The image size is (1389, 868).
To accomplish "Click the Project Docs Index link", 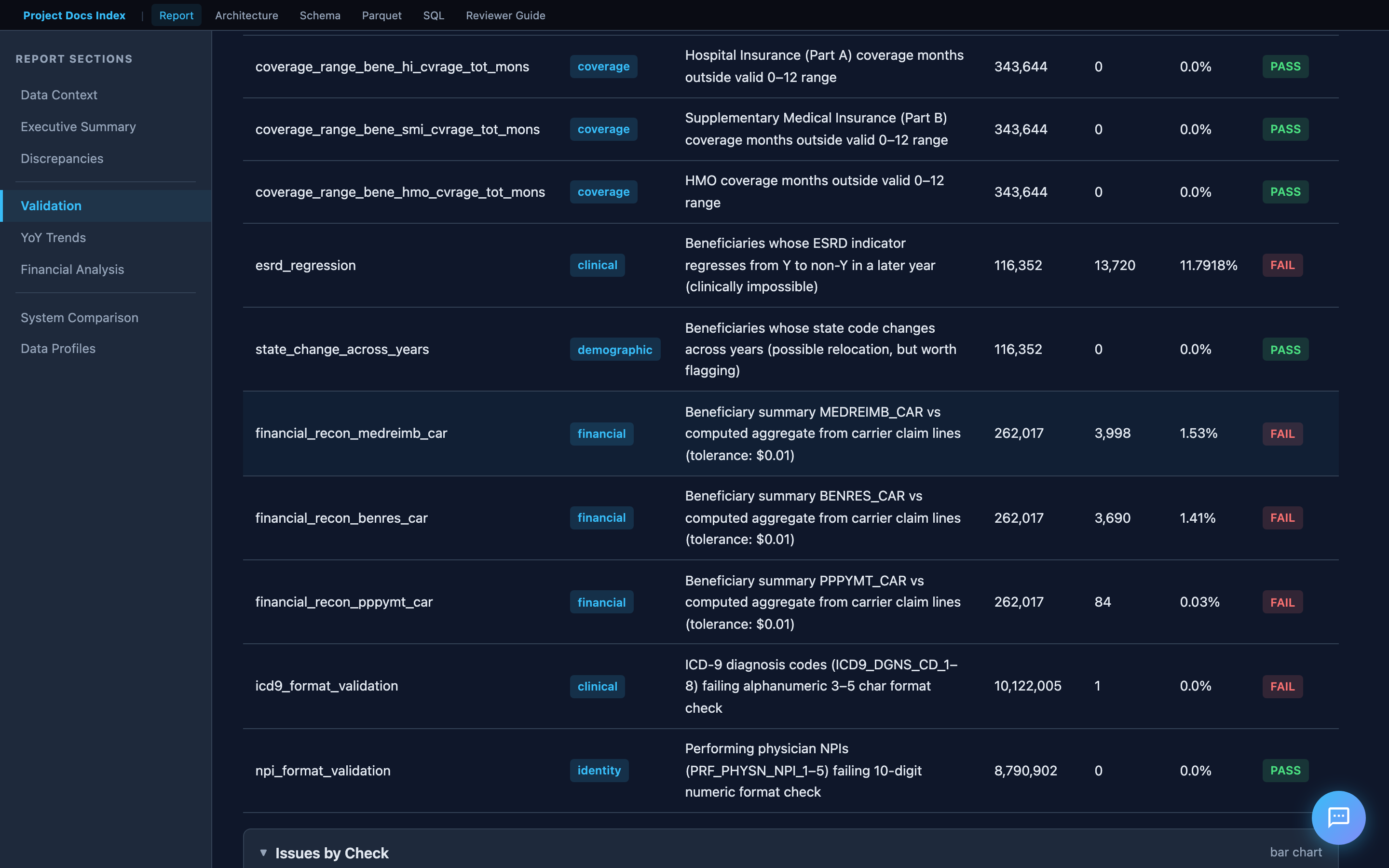I will point(74,15).
